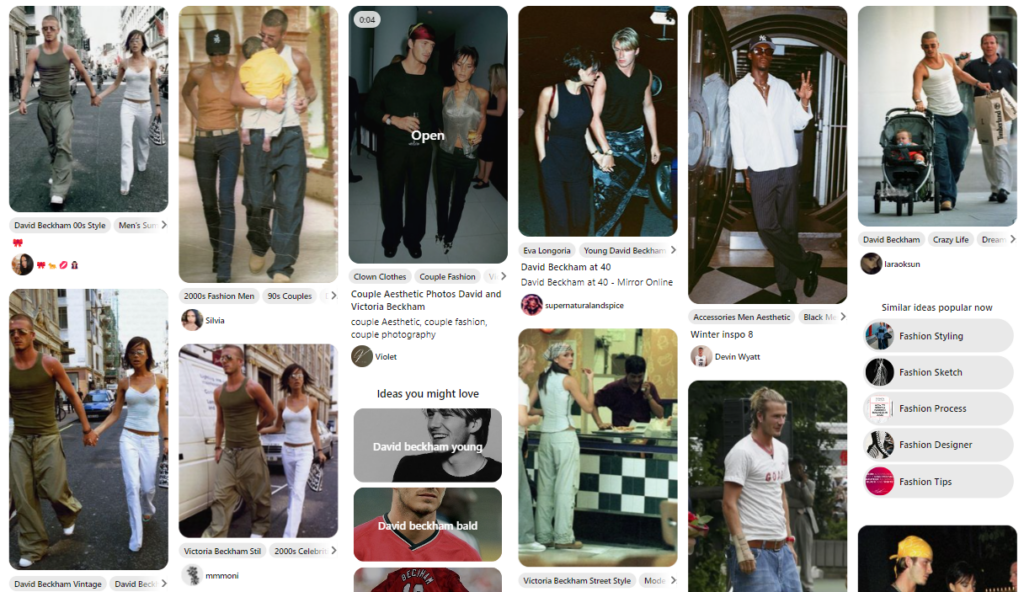Expand more tags after Couple Fashion chip
The width and height of the screenshot is (1024, 592).
point(503,276)
